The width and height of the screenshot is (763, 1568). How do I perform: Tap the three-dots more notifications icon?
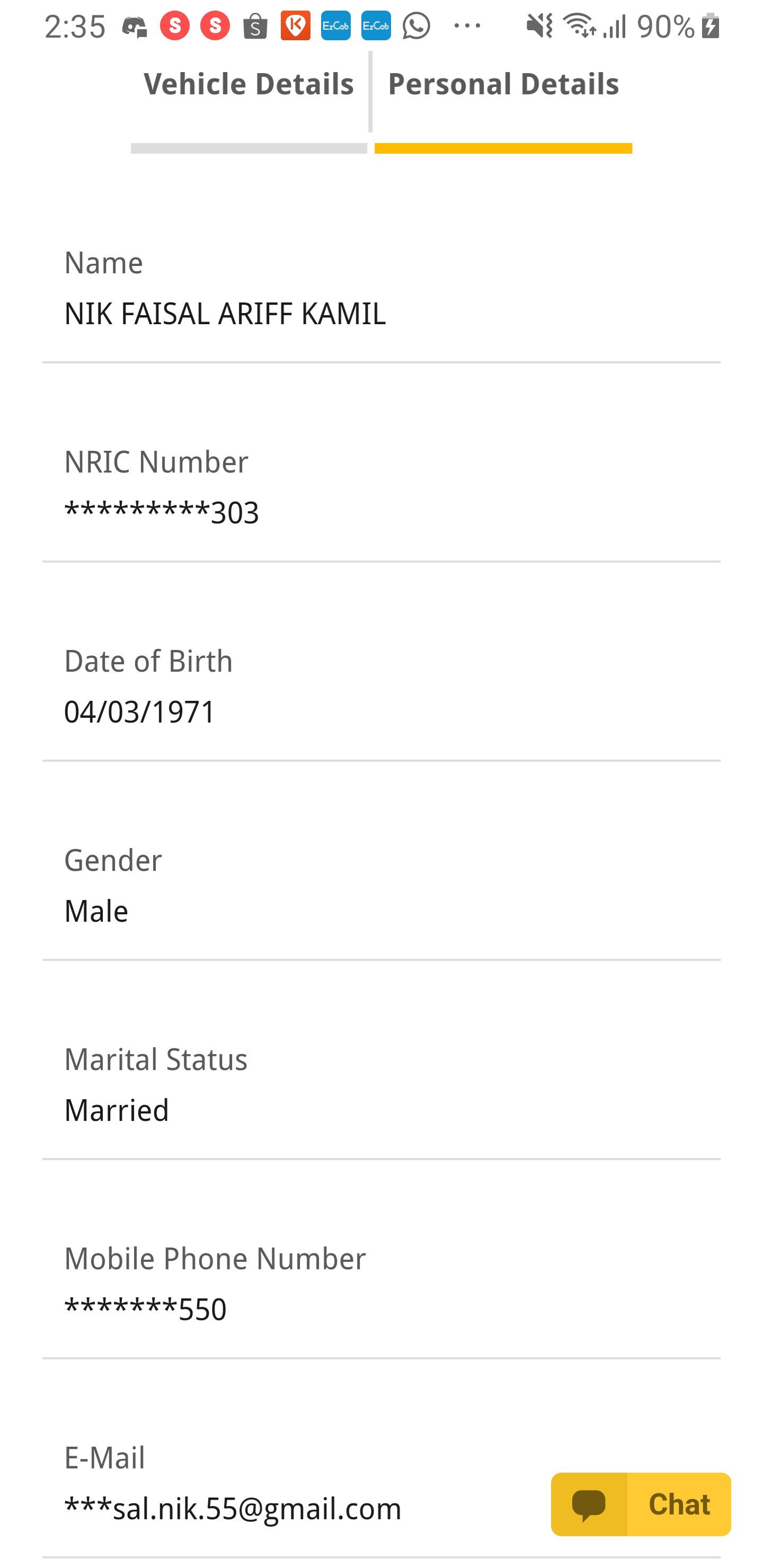point(467,26)
